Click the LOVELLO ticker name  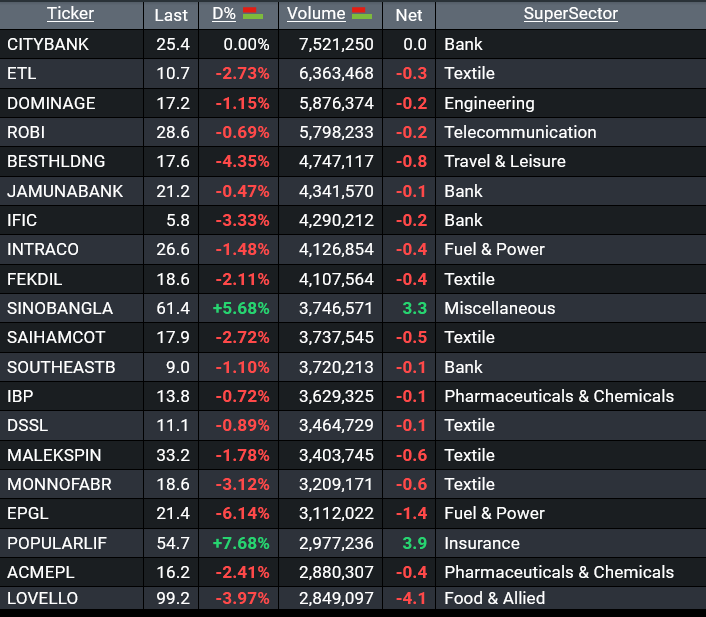(x=42, y=598)
